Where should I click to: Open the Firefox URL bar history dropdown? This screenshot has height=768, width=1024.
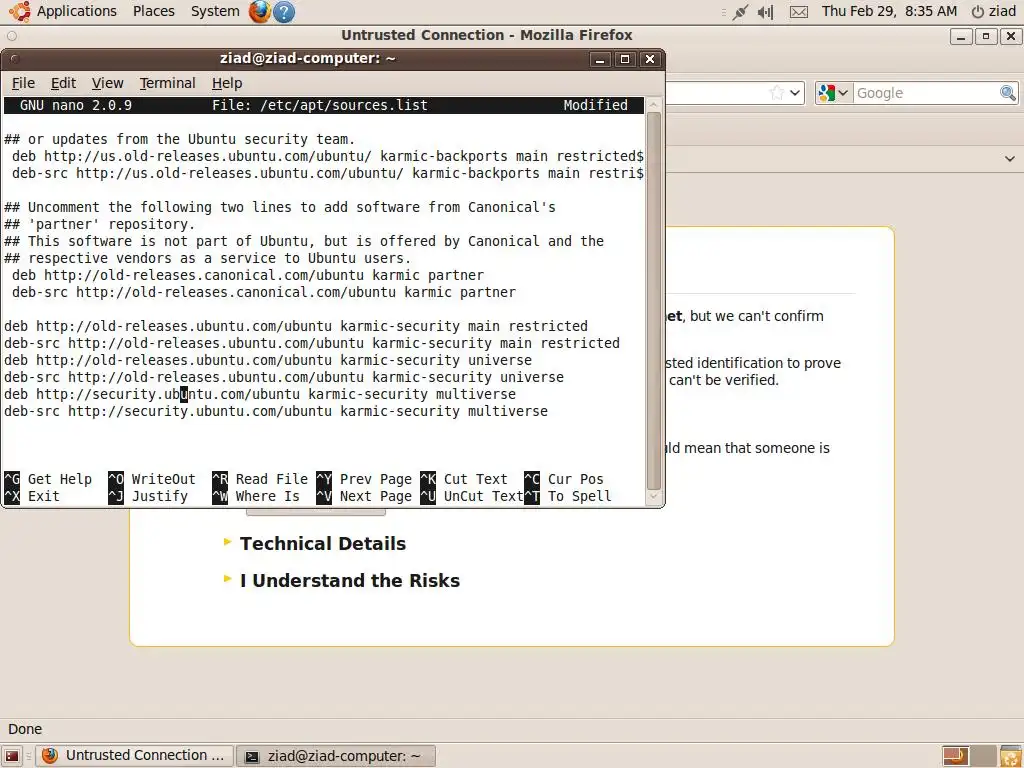795,93
